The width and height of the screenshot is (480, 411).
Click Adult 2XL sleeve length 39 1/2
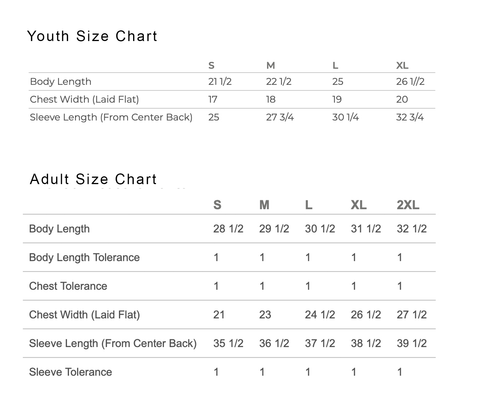(x=412, y=343)
